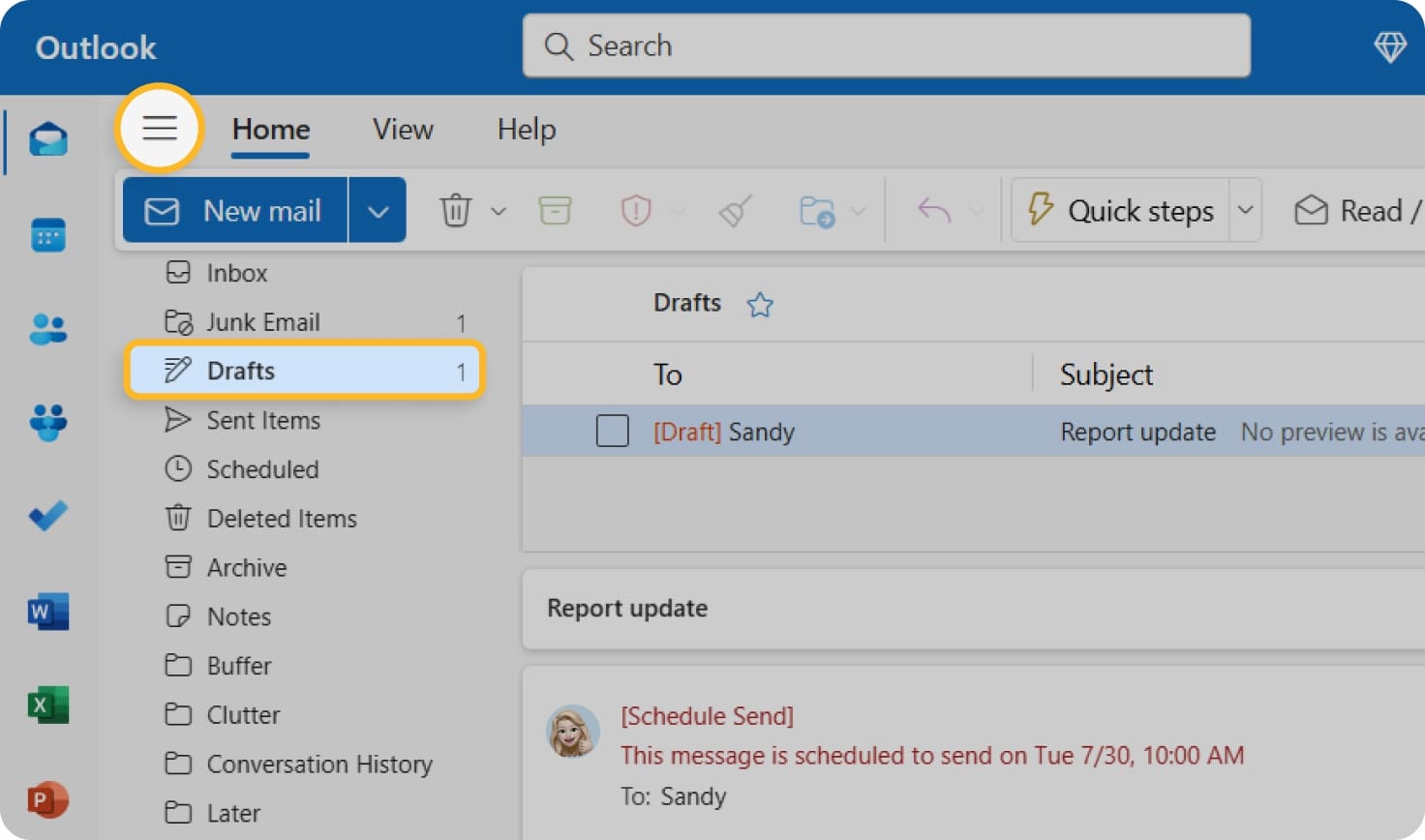
Task: Click recipient 'To: Sandy' in message
Action: pos(674,796)
